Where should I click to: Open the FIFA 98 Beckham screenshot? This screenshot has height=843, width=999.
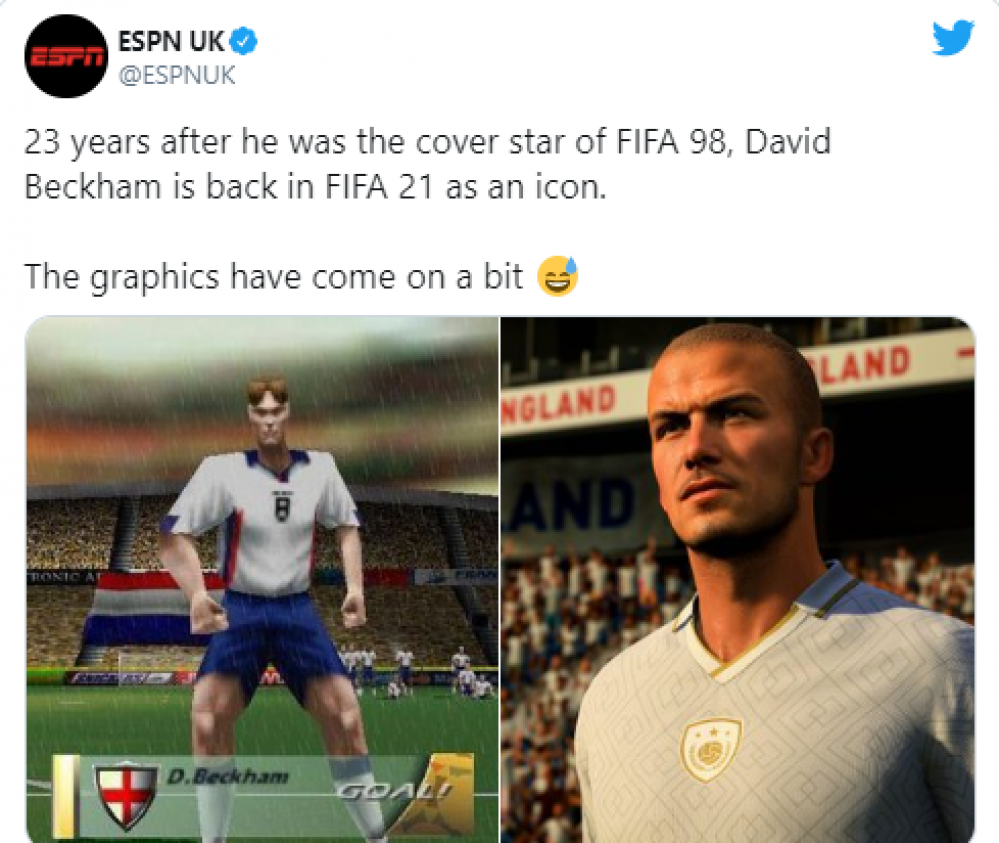pyautogui.click(x=262, y=579)
